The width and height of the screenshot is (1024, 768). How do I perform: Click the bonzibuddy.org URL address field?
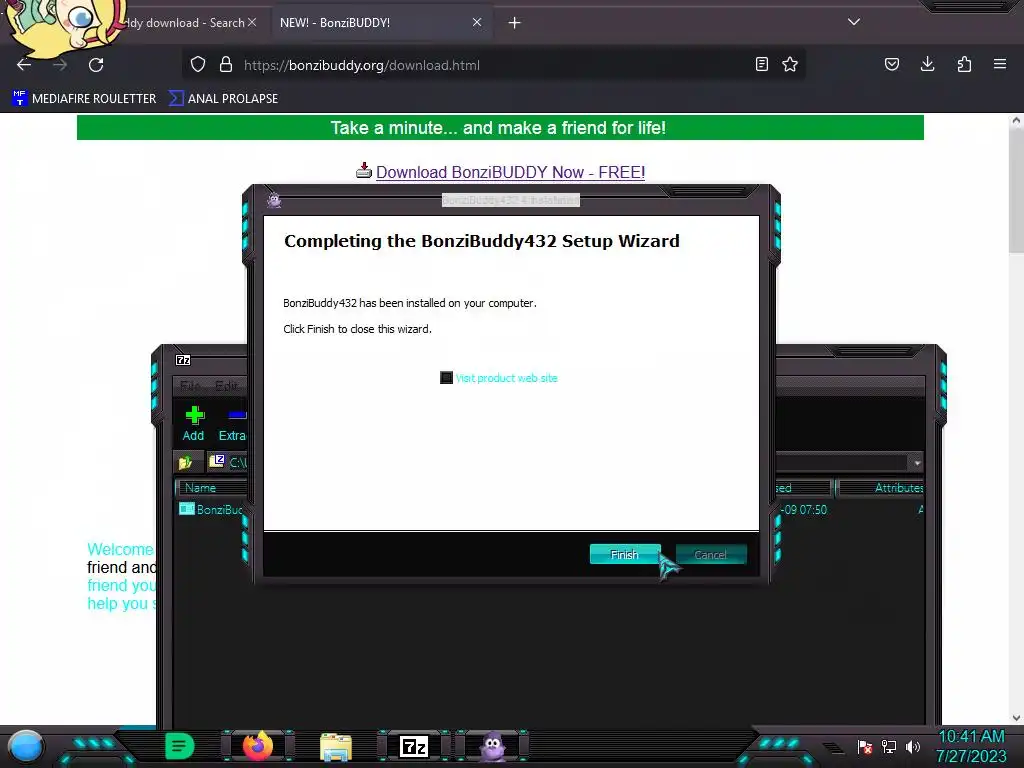[496, 65]
